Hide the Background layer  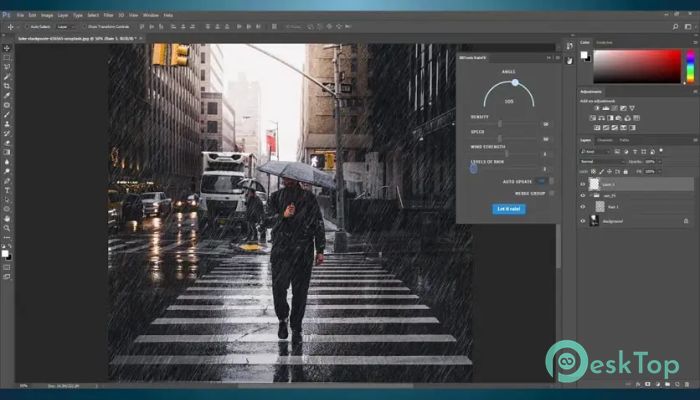(x=583, y=221)
